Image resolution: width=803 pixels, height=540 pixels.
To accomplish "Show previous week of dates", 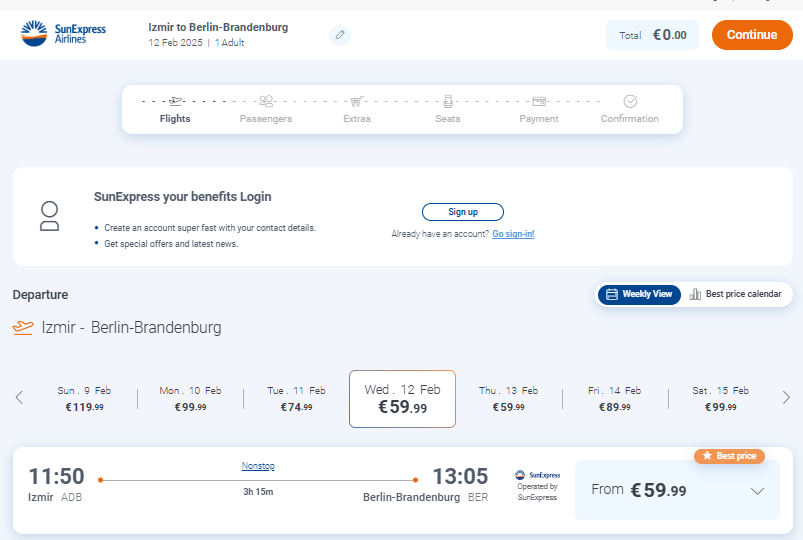I will coord(19,398).
